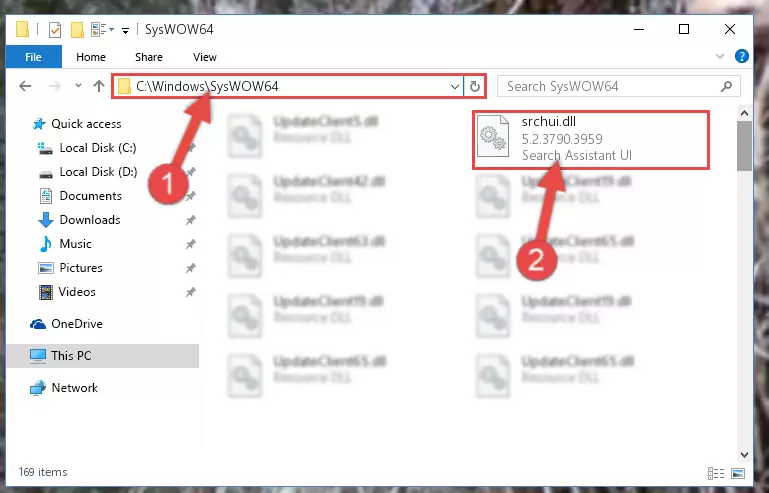Viewport: 769px width, 493px height.
Task: Open the File menu
Action: pyautogui.click(x=33, y=57)
